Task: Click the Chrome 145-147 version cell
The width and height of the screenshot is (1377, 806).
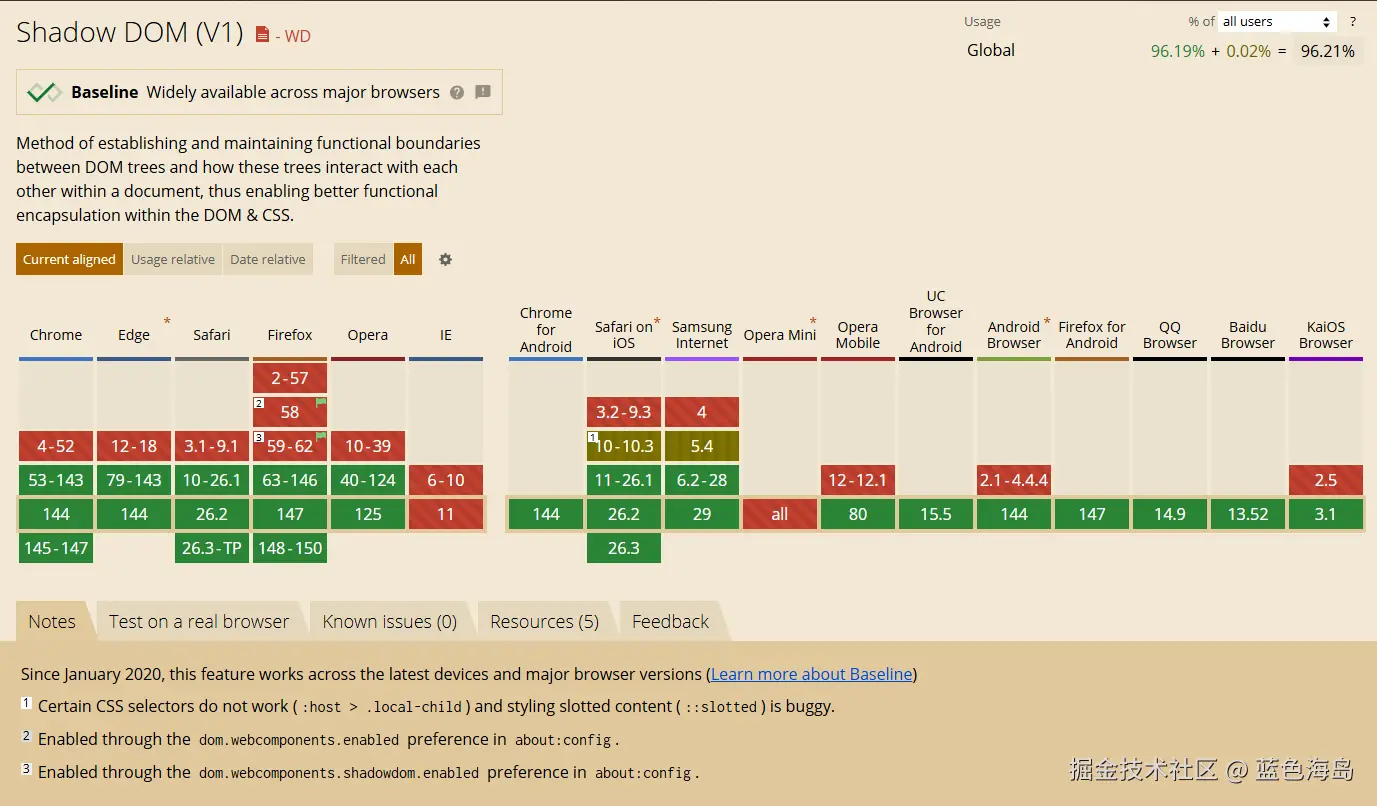Action: tap(56, 548)
